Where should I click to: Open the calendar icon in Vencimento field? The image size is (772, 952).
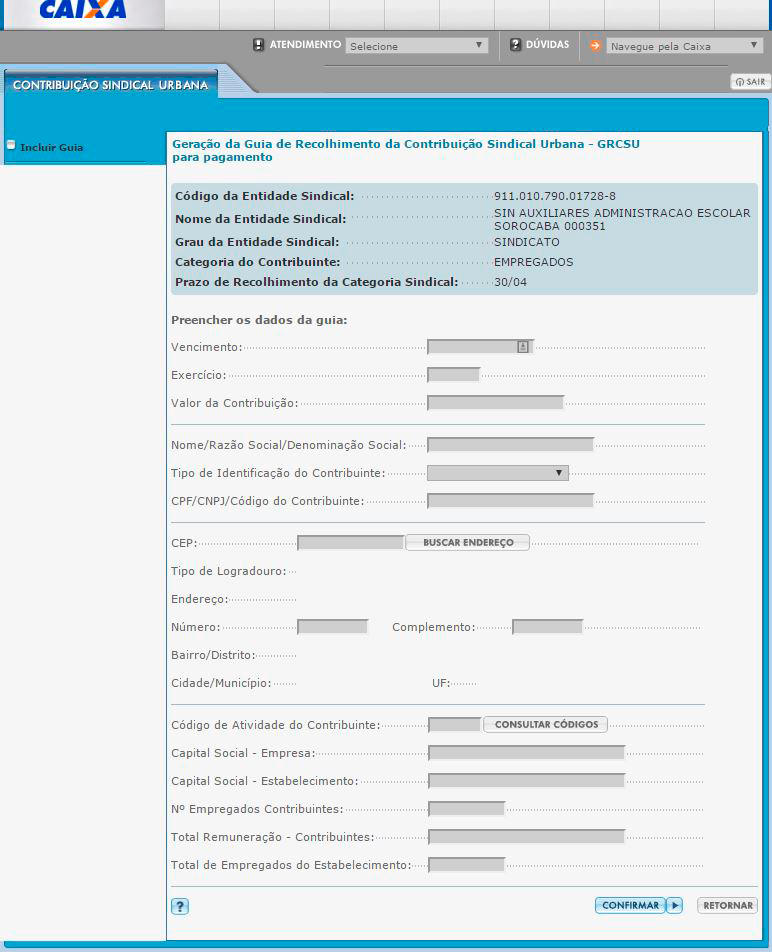coord(523,347)
